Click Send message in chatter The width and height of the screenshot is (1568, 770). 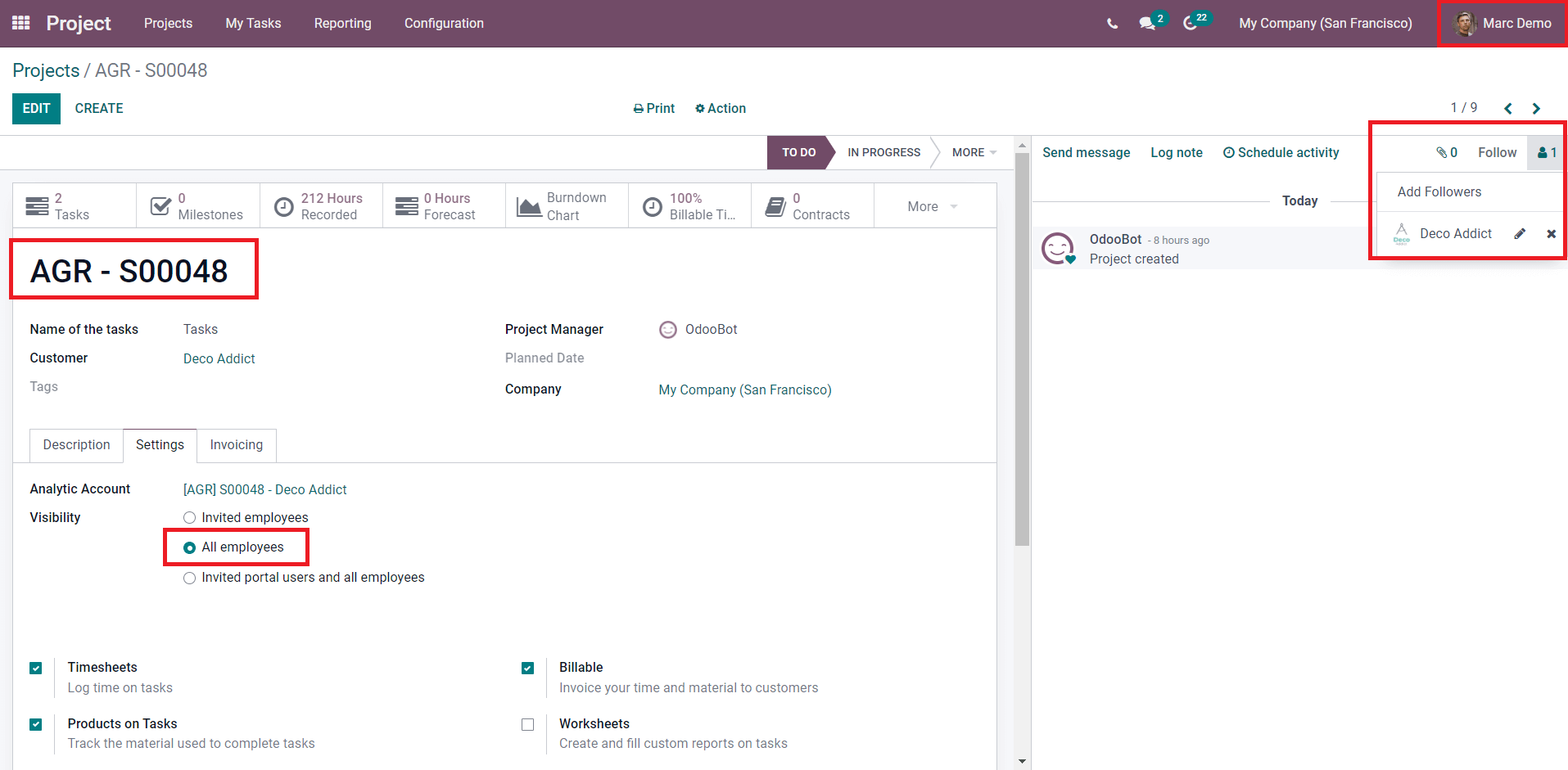[1086, 152]
